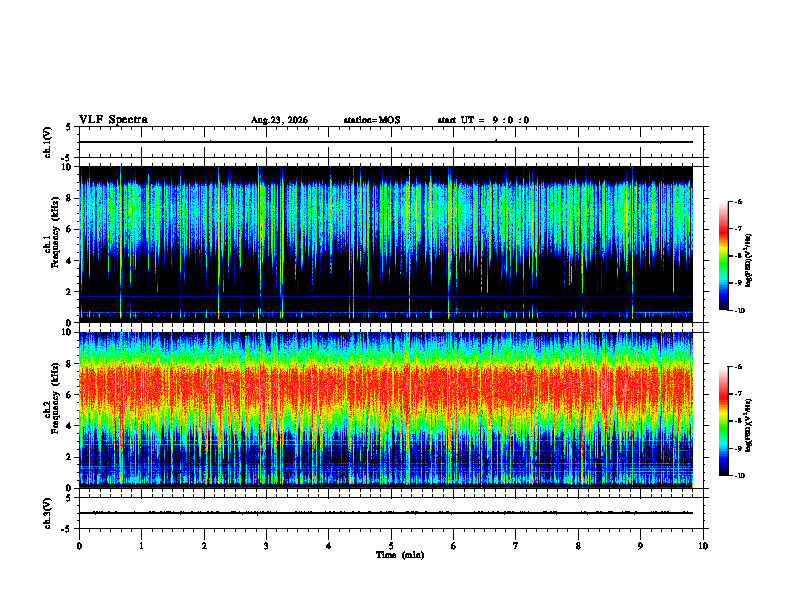Click the time axis tick label "7"
The height and width of the screenshot is (612, 792).
tap(516, 546)
